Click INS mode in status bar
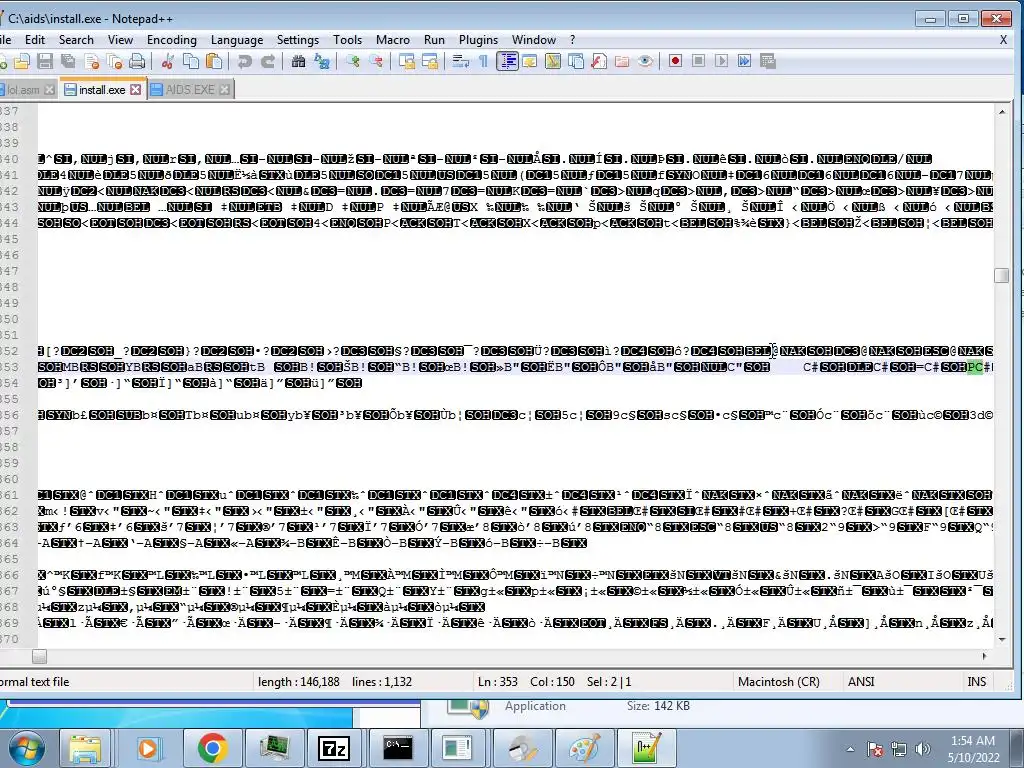Viewport: 1024px width, 768px height. pos(976,682)
